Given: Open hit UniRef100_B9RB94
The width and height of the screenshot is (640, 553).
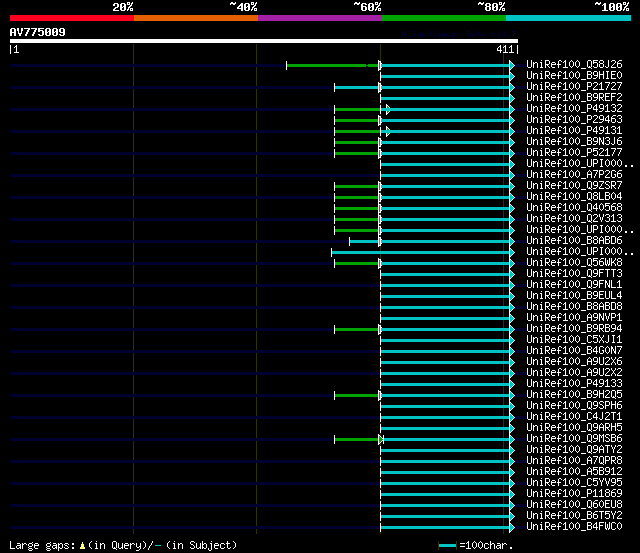Looking at the screenshot, I should (574, 329).
